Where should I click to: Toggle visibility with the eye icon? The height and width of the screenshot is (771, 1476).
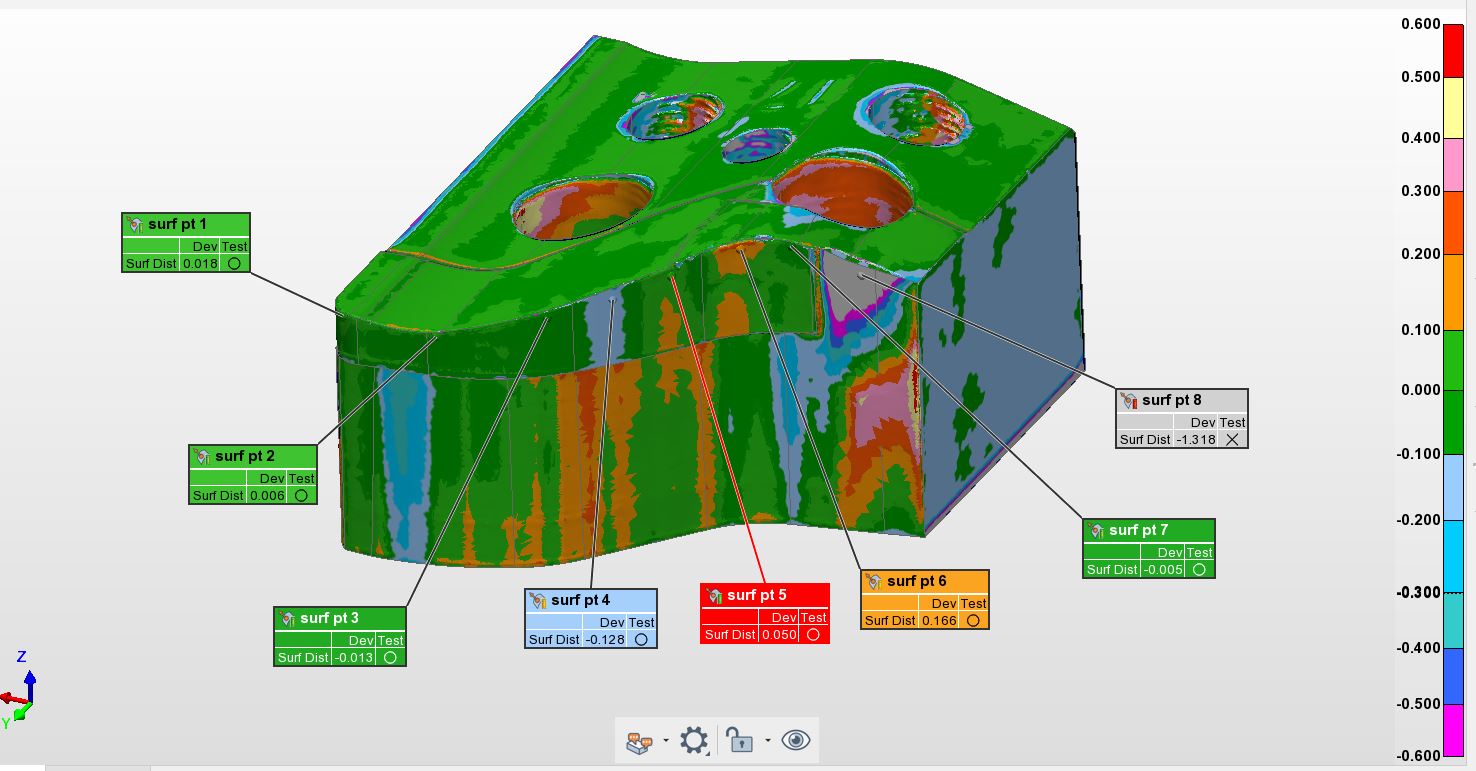point(796,741)
